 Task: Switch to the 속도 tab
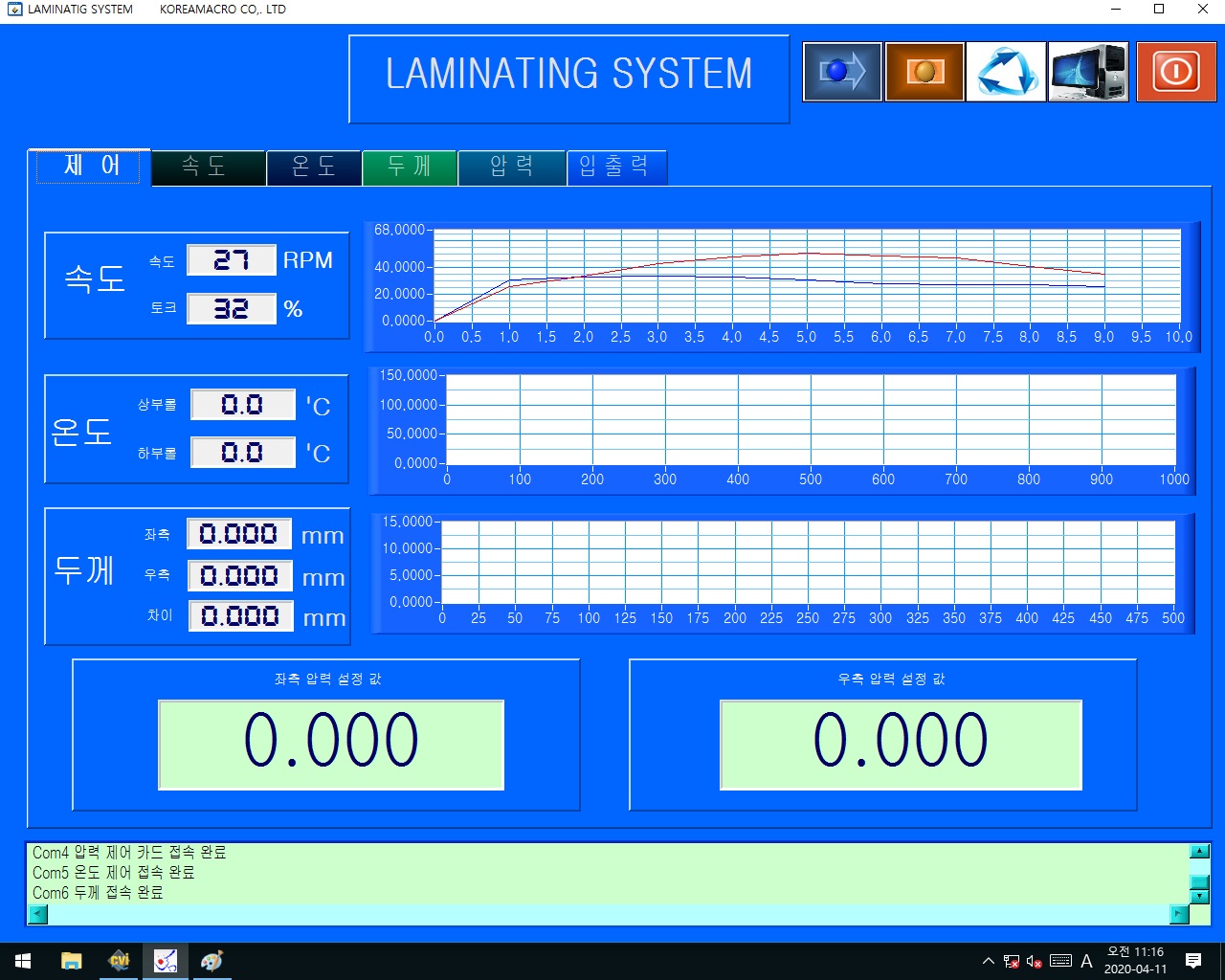click(208, 167)
